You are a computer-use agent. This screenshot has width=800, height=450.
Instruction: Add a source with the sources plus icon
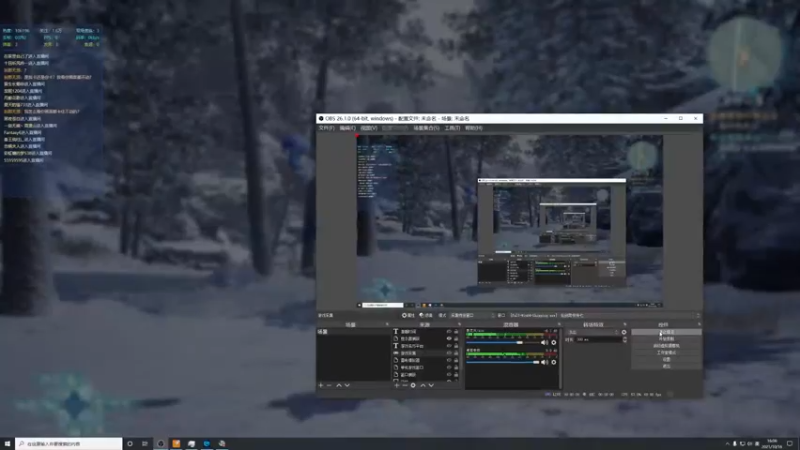[396, 385]
